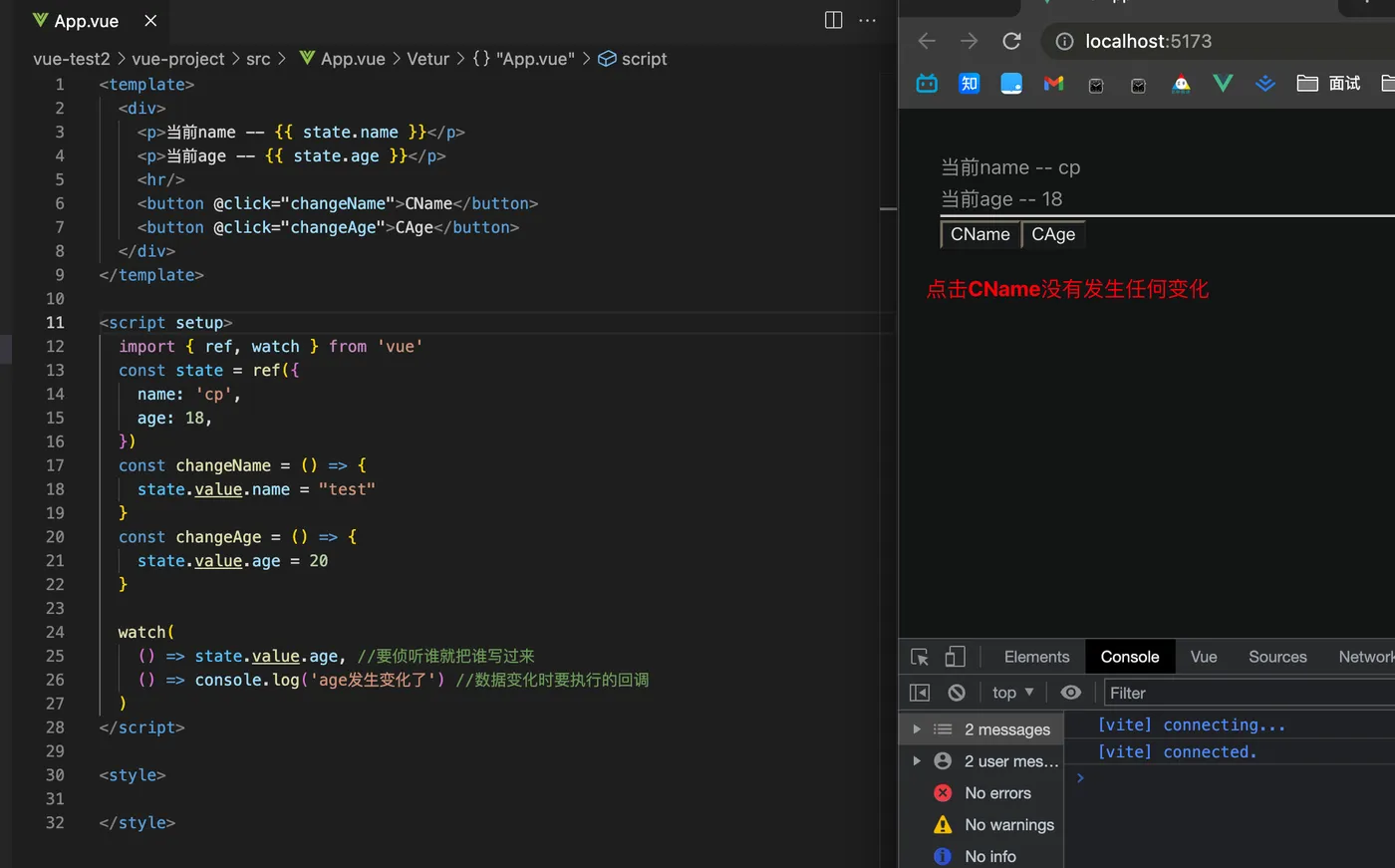Create a live expression with the eye icon

[1071, 693]
